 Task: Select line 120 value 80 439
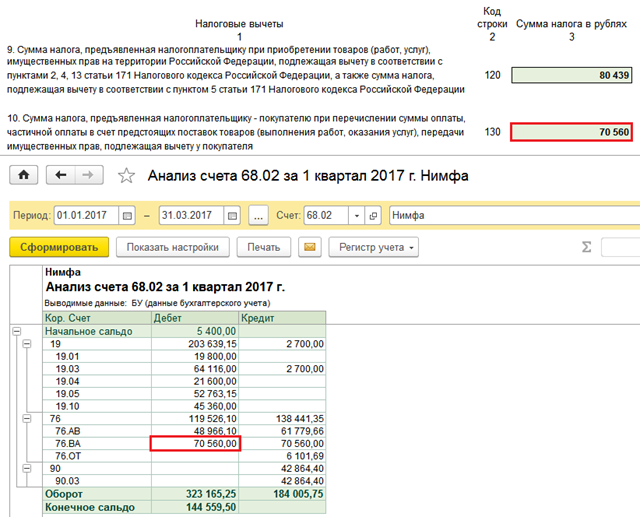[571, 75]
